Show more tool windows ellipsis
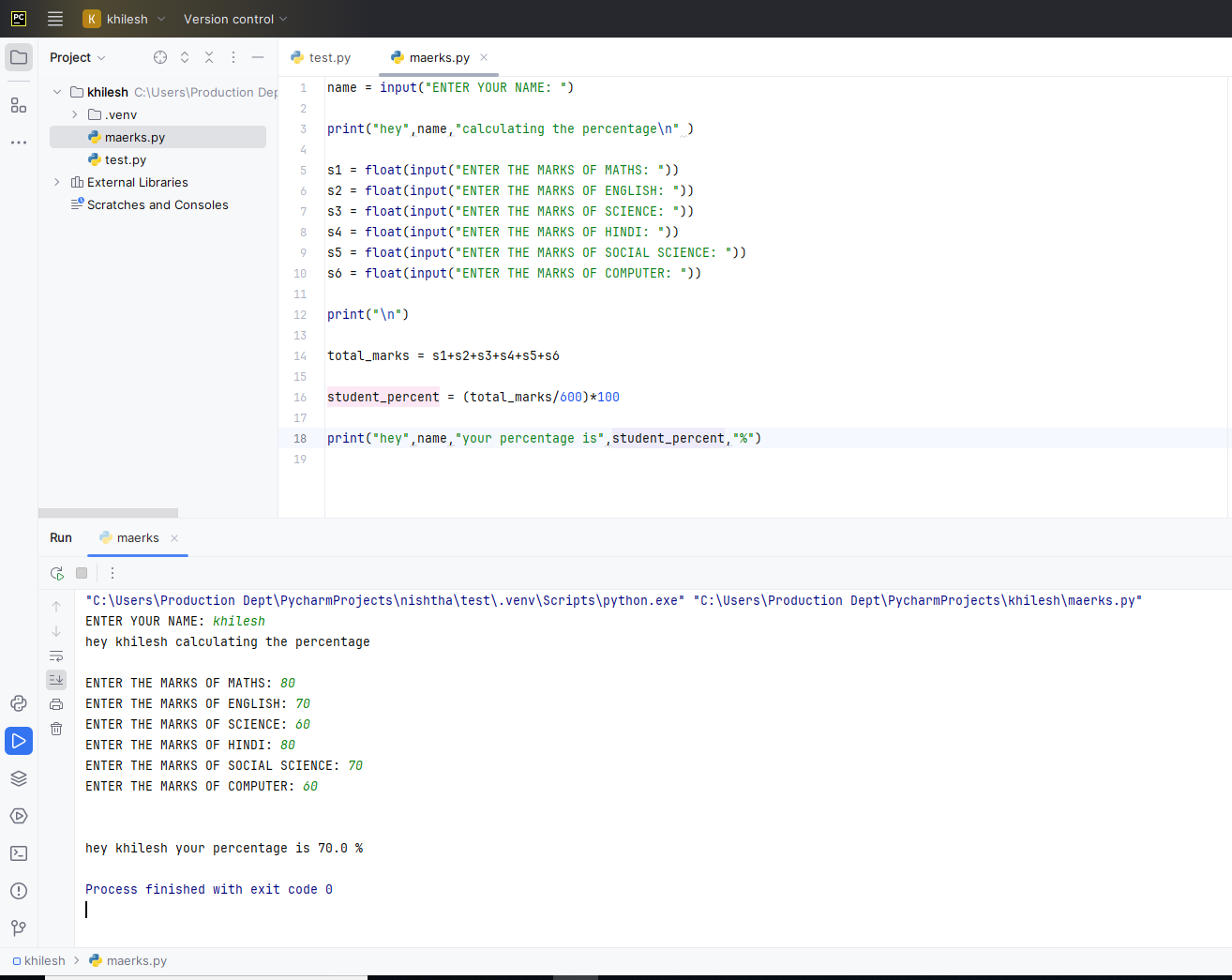The width and height of the screenshot is (1232, 980). (19, 143)
